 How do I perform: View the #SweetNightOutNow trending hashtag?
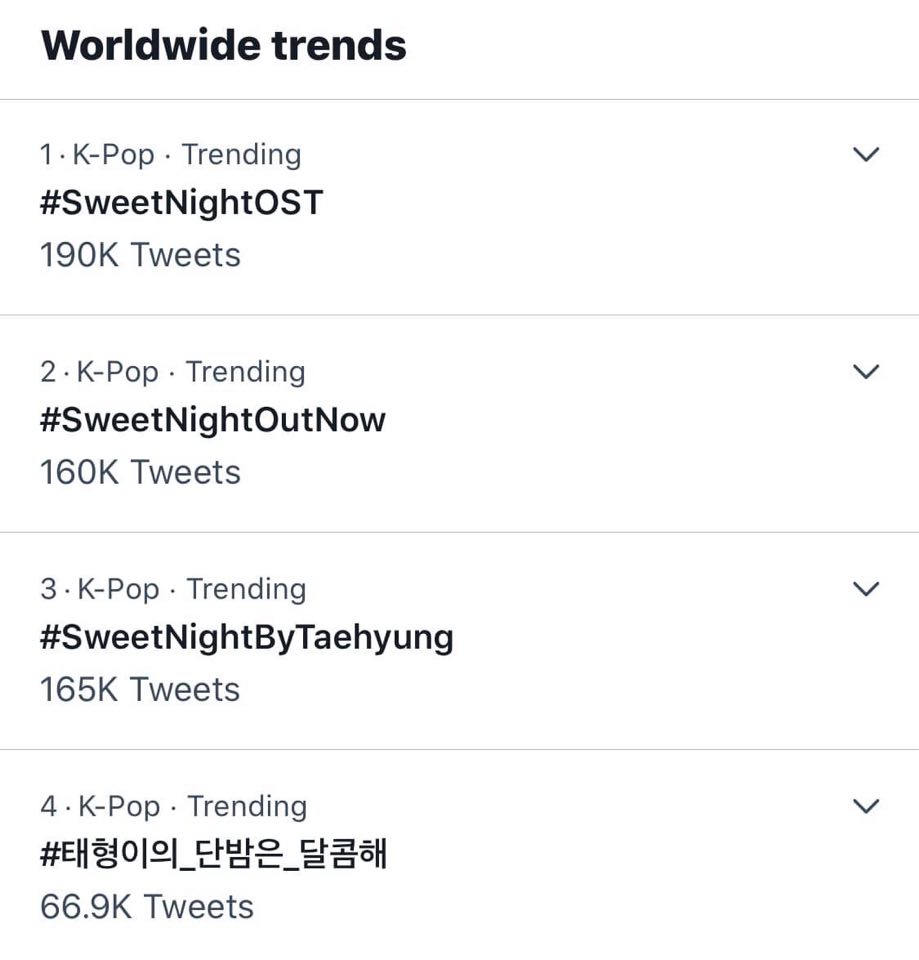coord(212,420)
